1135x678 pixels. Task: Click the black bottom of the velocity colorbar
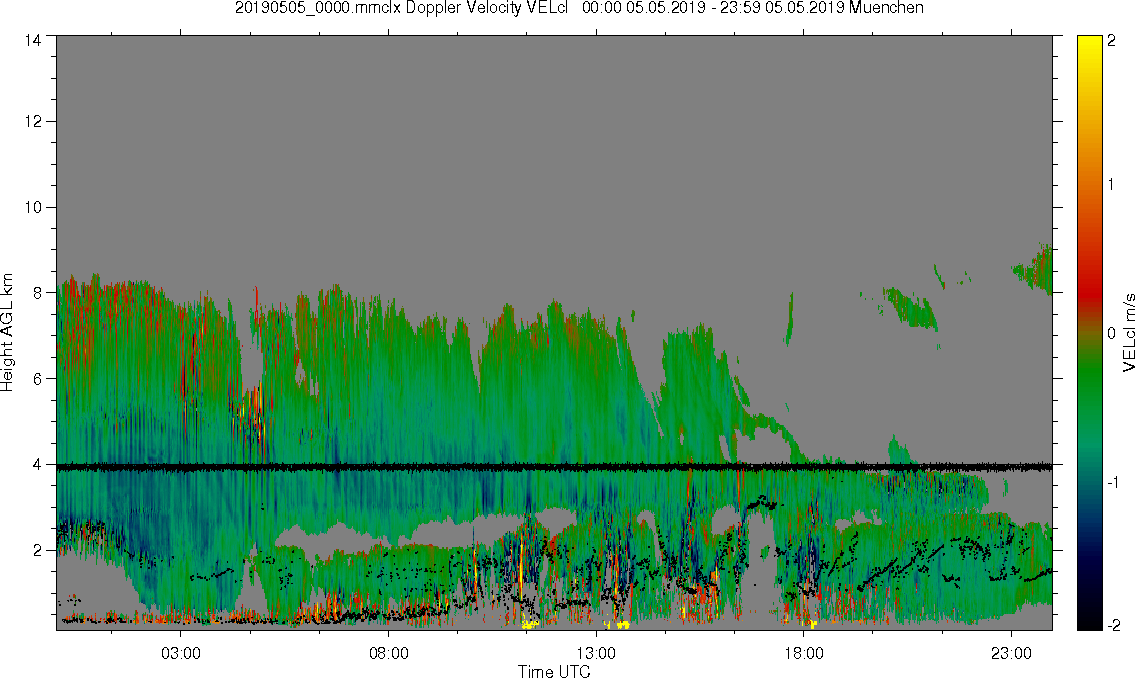coord(1090,622)
